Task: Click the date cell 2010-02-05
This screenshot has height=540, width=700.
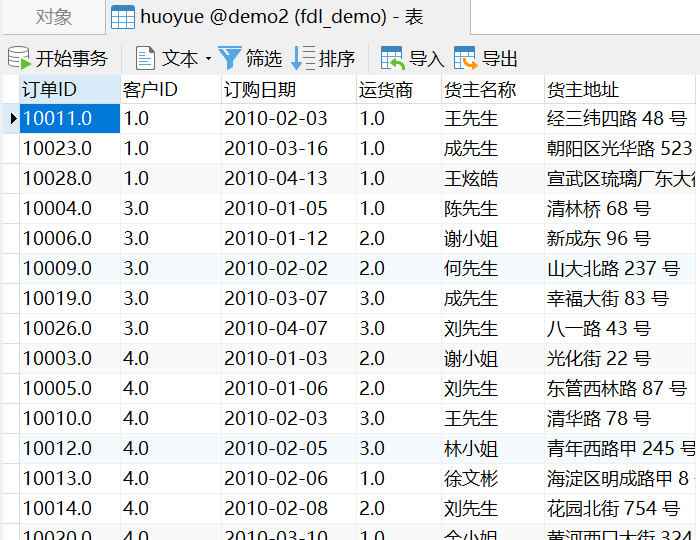Action: click(289, 449)
